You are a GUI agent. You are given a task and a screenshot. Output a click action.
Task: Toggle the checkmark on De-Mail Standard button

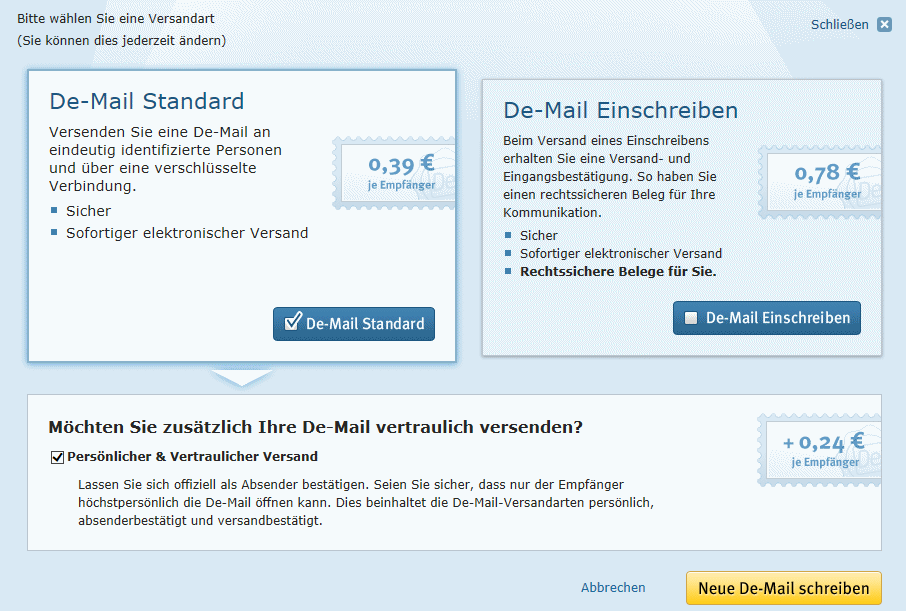pos(293,321)
